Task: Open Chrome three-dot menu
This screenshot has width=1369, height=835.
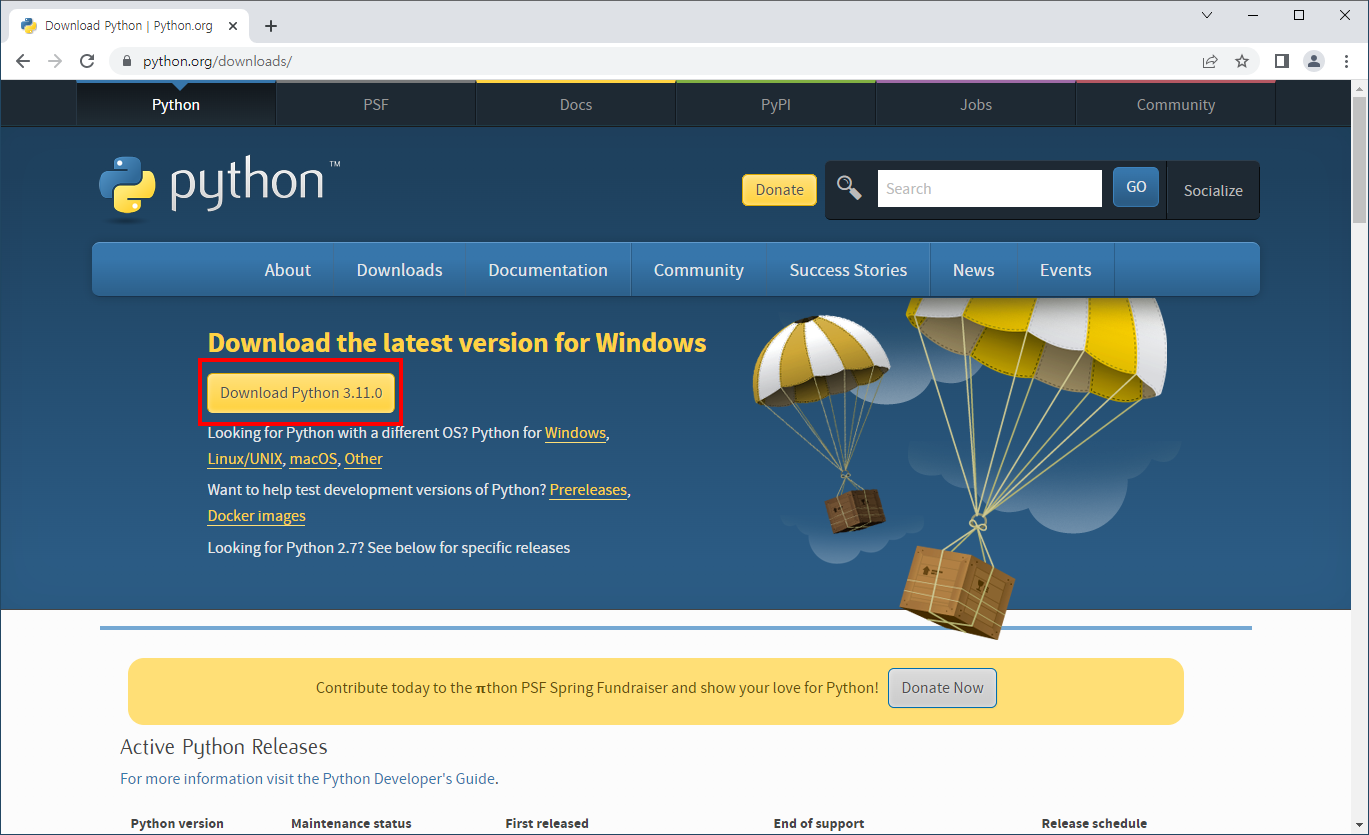Action: pos(1346,61)
